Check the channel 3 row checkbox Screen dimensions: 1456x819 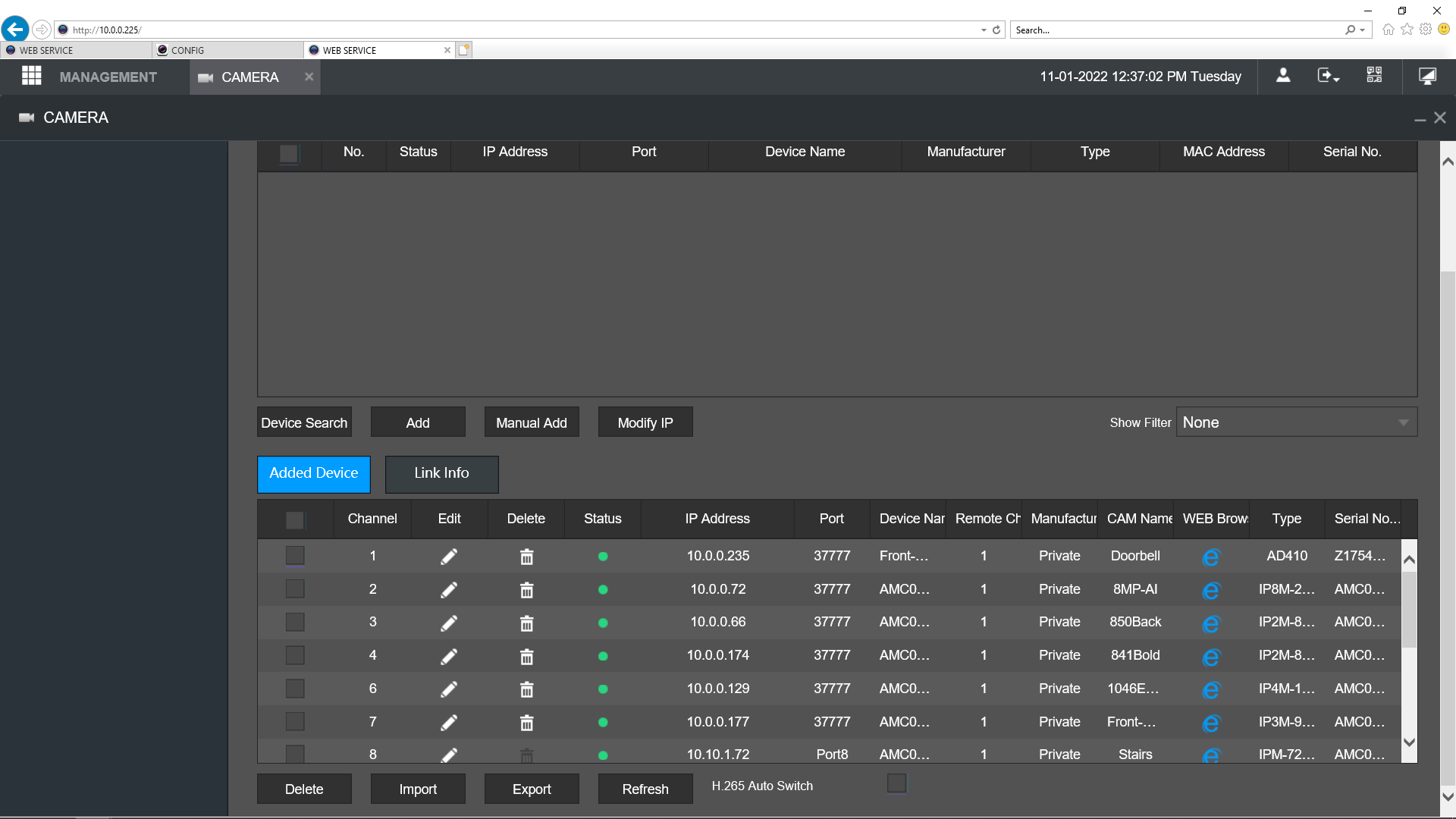click(x=295, y=623)
